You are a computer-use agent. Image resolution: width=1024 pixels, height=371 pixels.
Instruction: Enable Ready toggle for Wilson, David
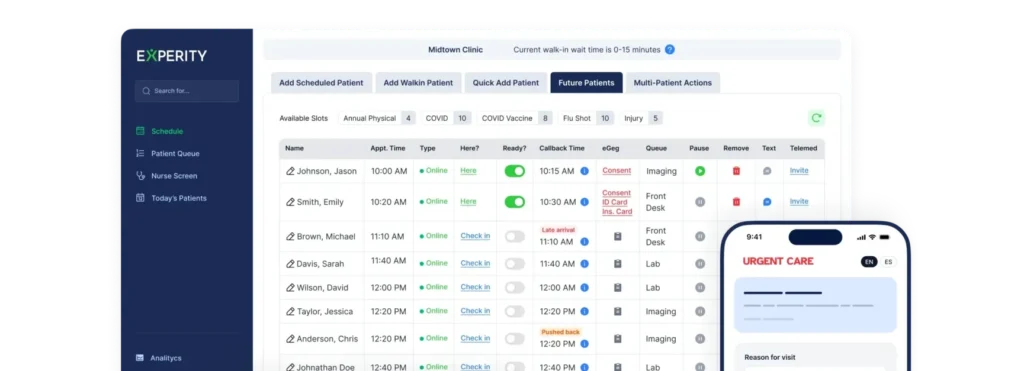coord(515,287)
